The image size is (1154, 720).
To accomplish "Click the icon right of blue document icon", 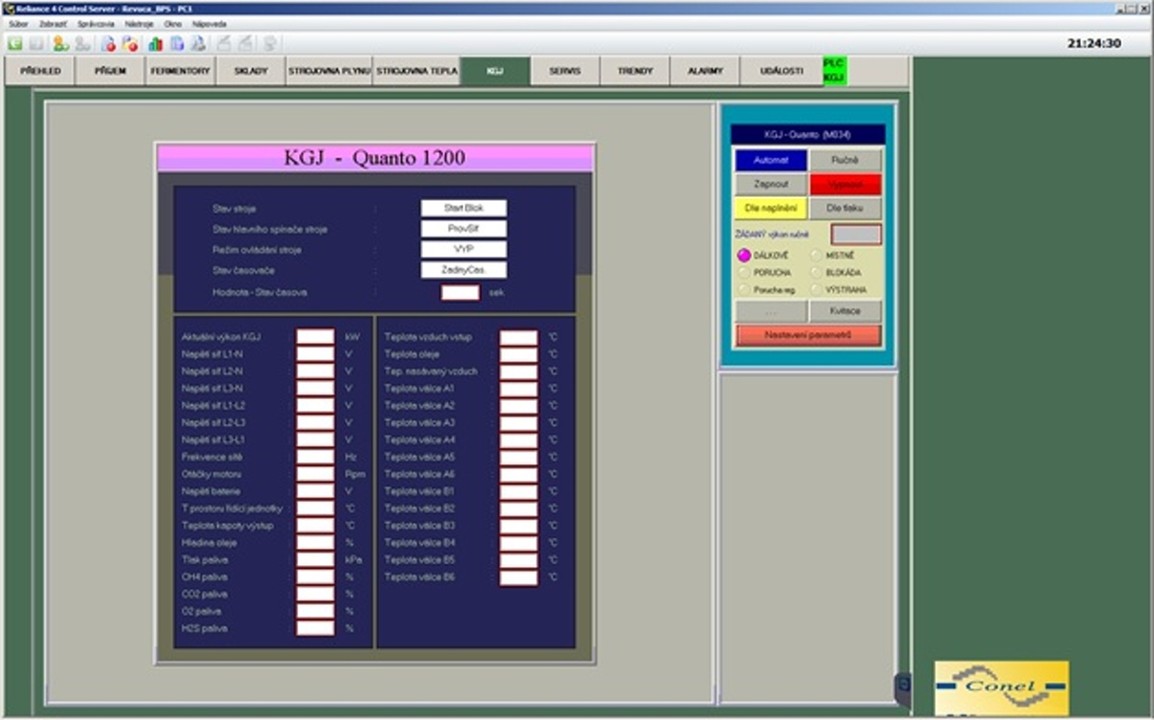I will coord(198,44).
